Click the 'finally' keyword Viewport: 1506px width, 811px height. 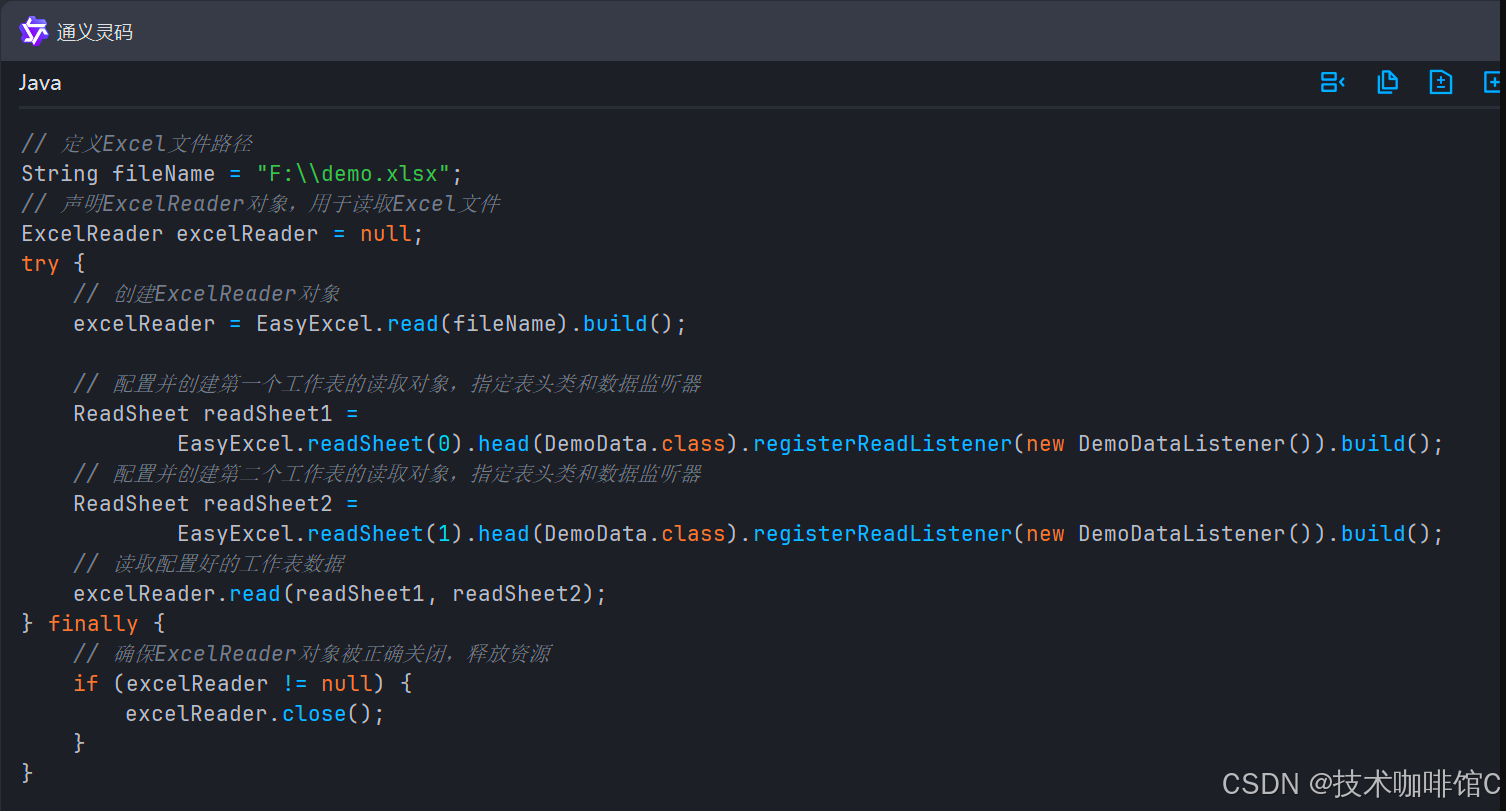pyautogui.click(x=93, y=623)
